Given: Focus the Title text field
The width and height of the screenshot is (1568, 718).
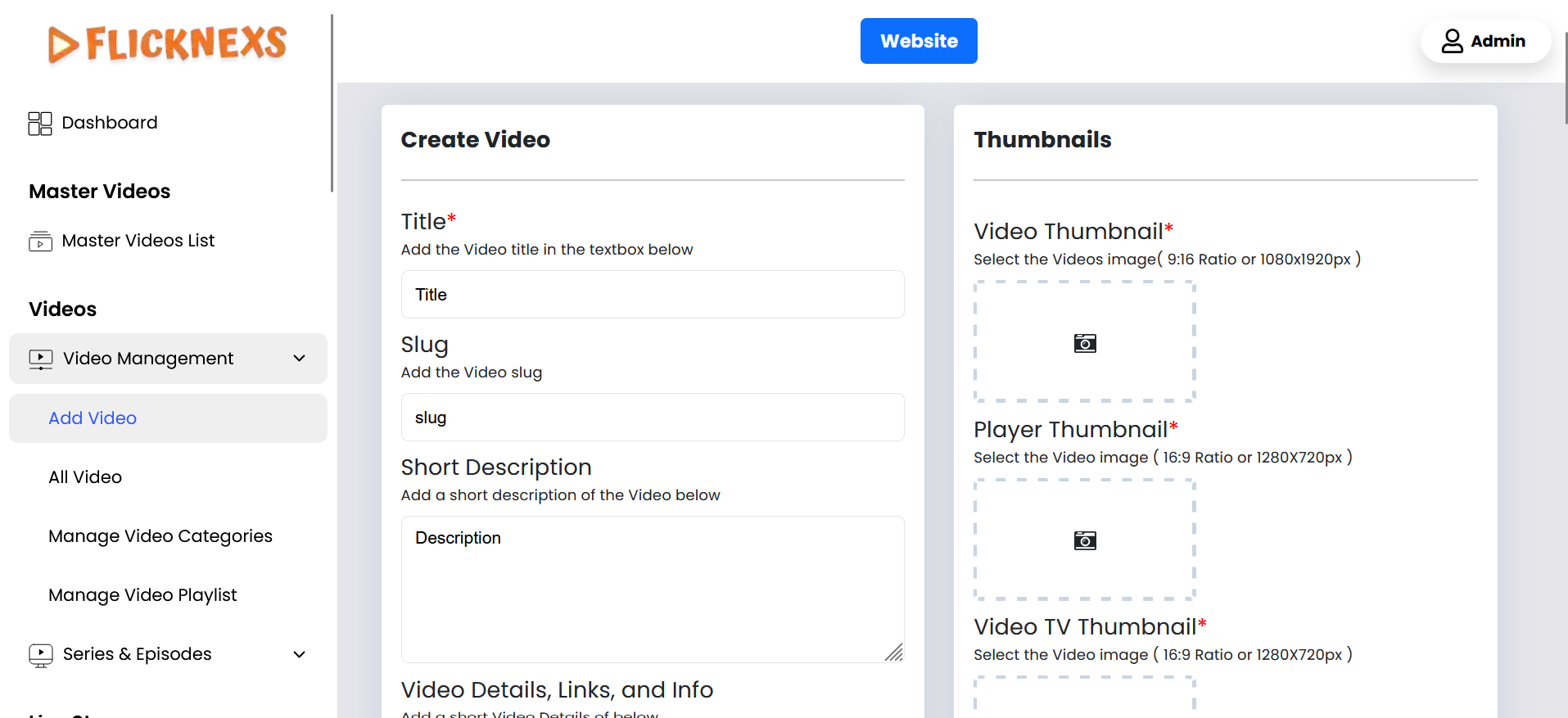Looking at the screenshot, I should [652, 295].
